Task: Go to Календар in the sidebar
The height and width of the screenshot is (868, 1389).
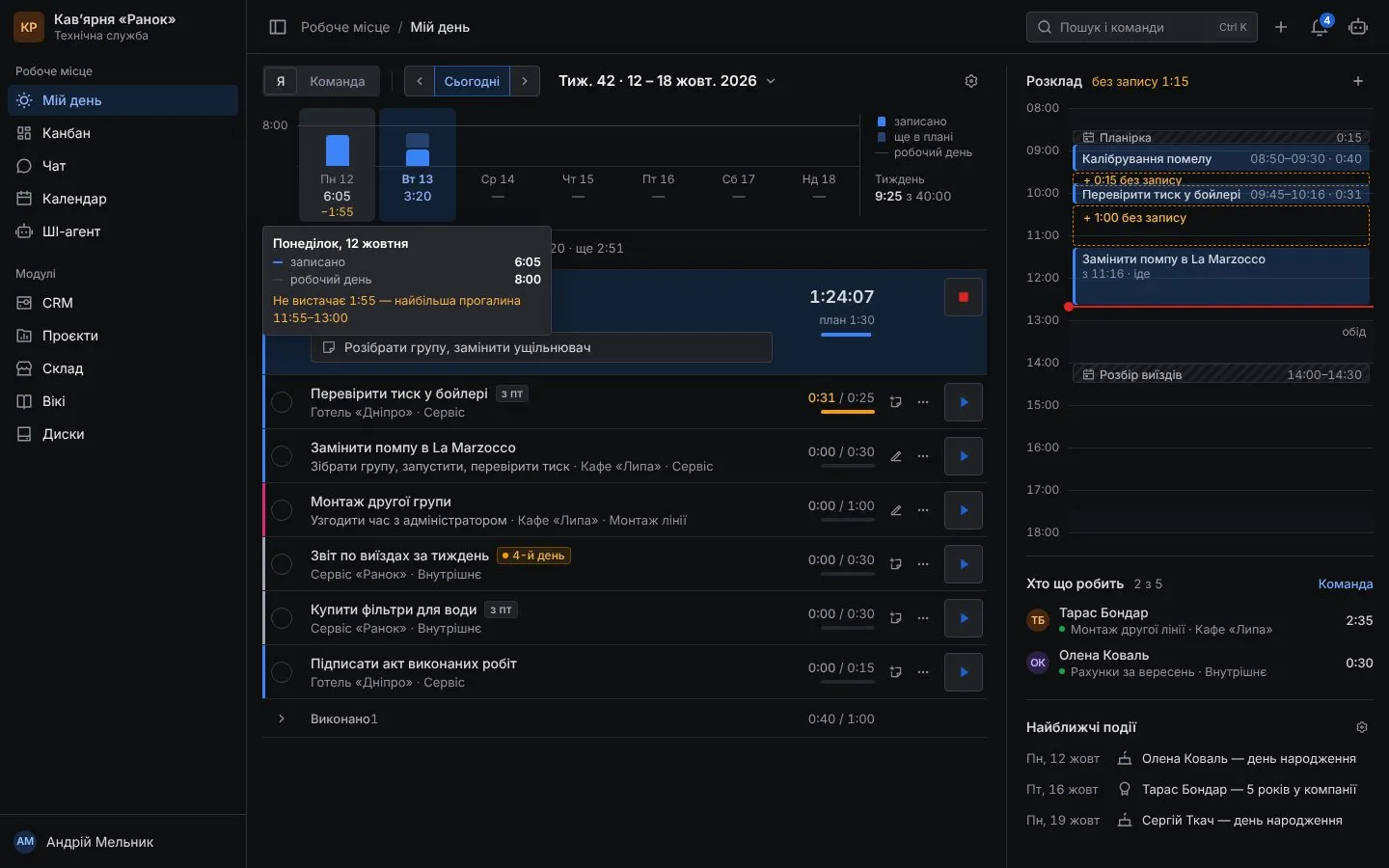Action: click(123, 199)
